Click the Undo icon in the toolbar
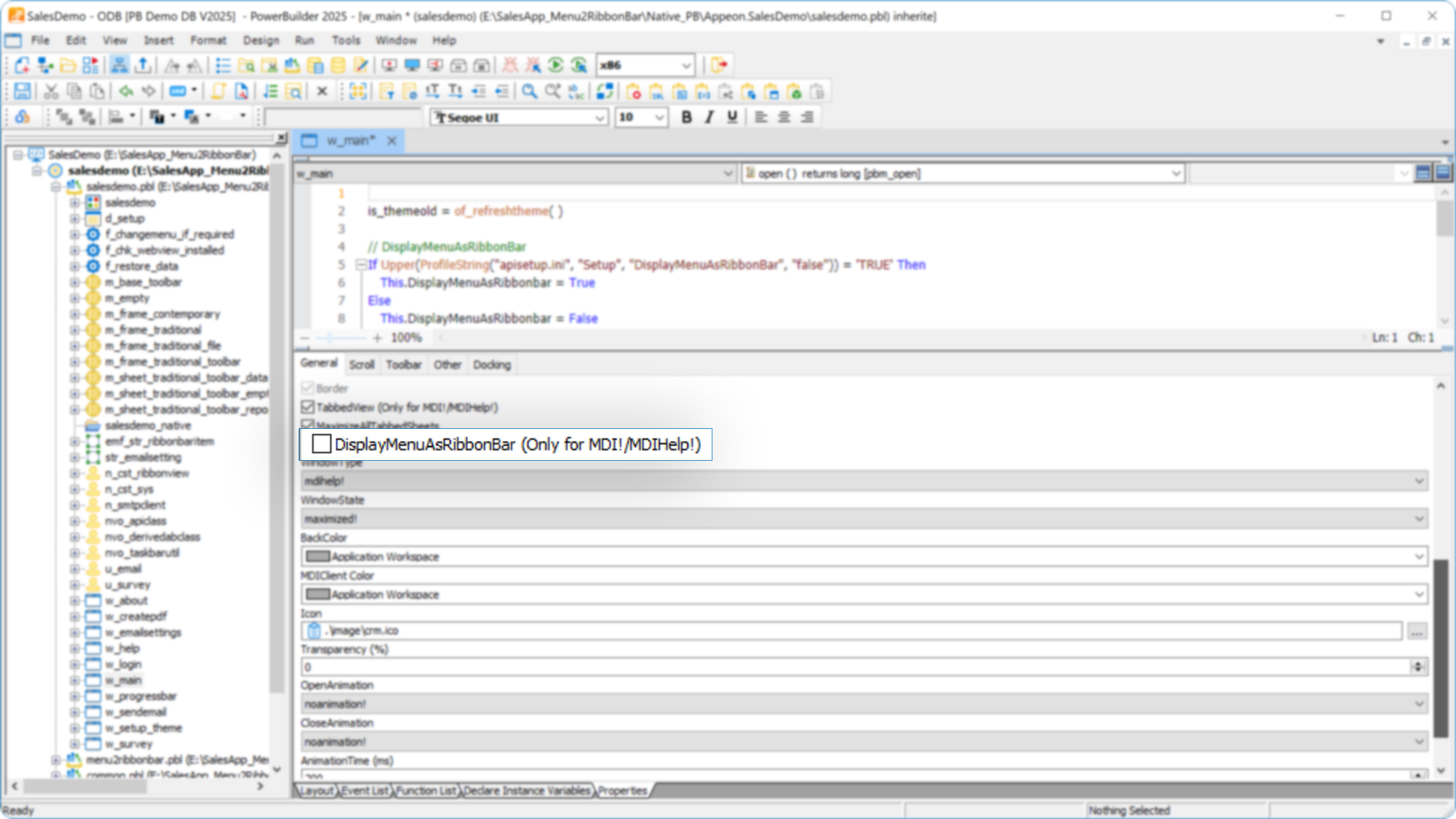 125,92
